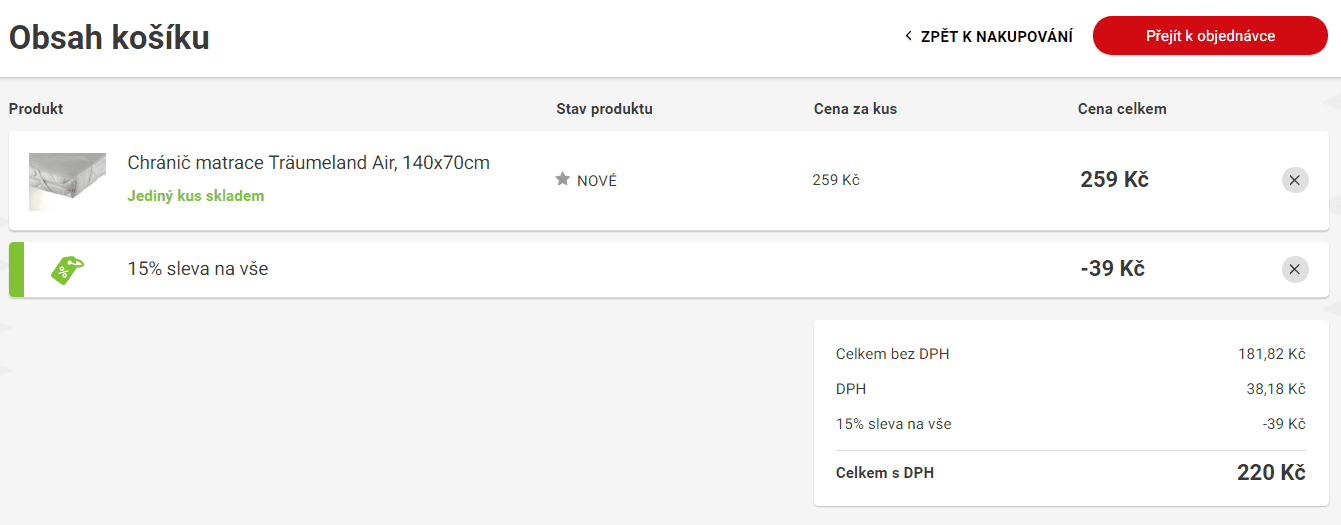Click the bold -39 Kč discount amount

point(1112,269)
